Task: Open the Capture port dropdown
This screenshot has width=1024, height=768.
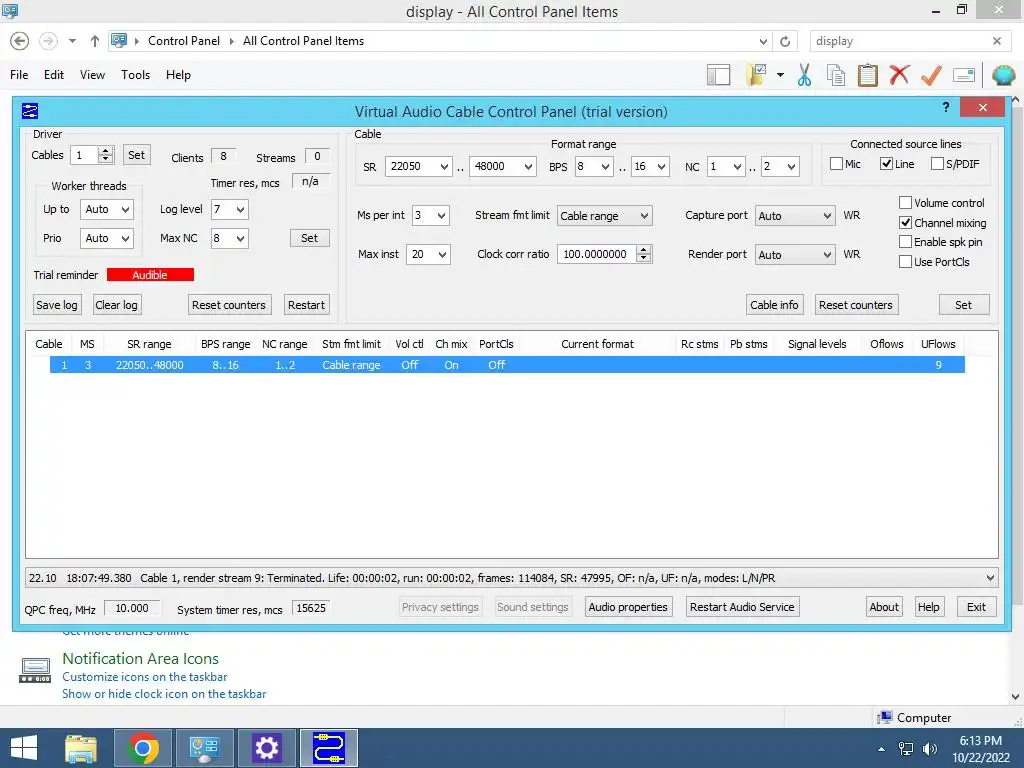Action: 795,216
